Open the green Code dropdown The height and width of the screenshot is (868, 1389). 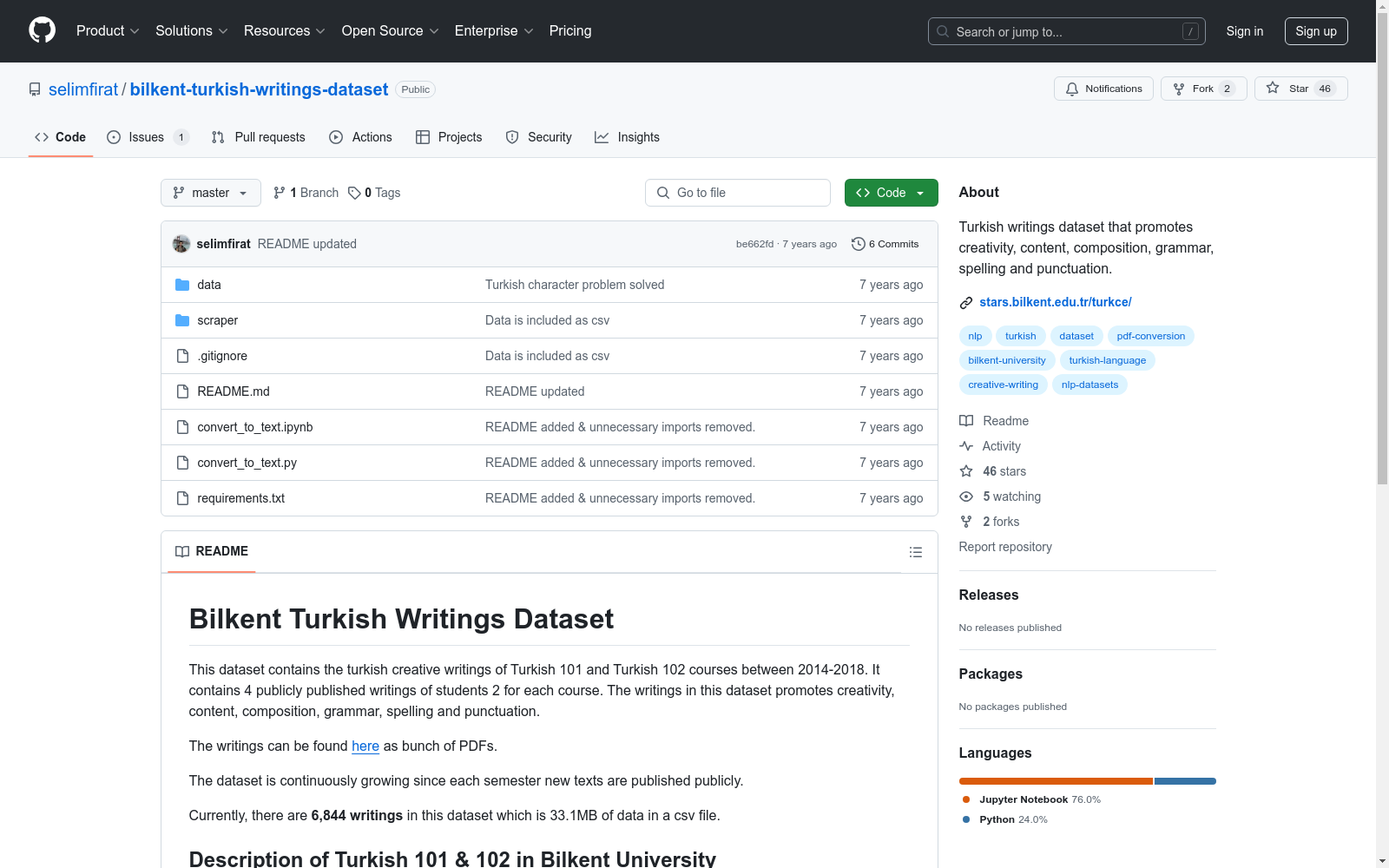[891, 193]
